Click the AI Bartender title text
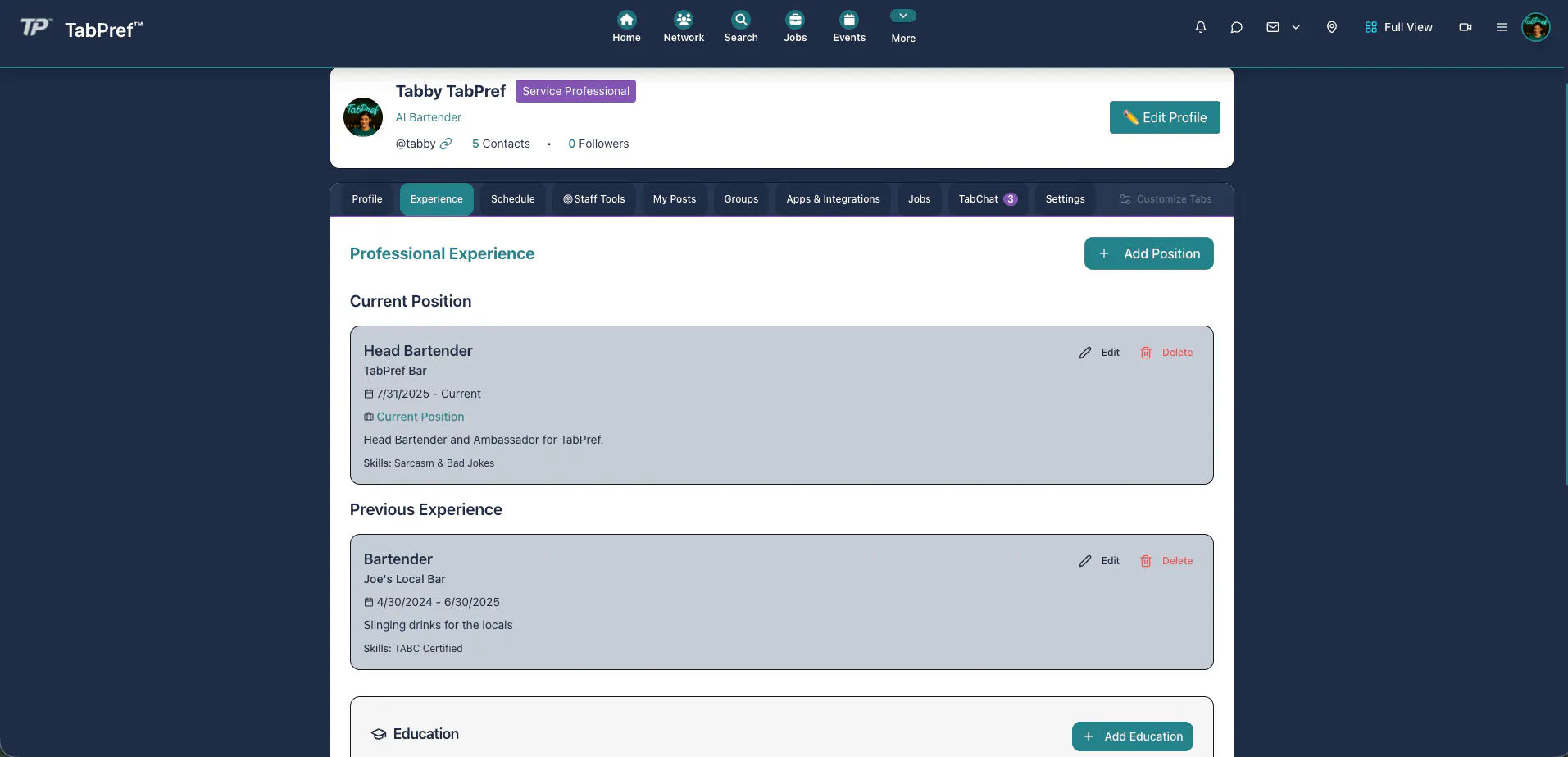Viewport: 1568px width, 757px height. click(429, 117)
